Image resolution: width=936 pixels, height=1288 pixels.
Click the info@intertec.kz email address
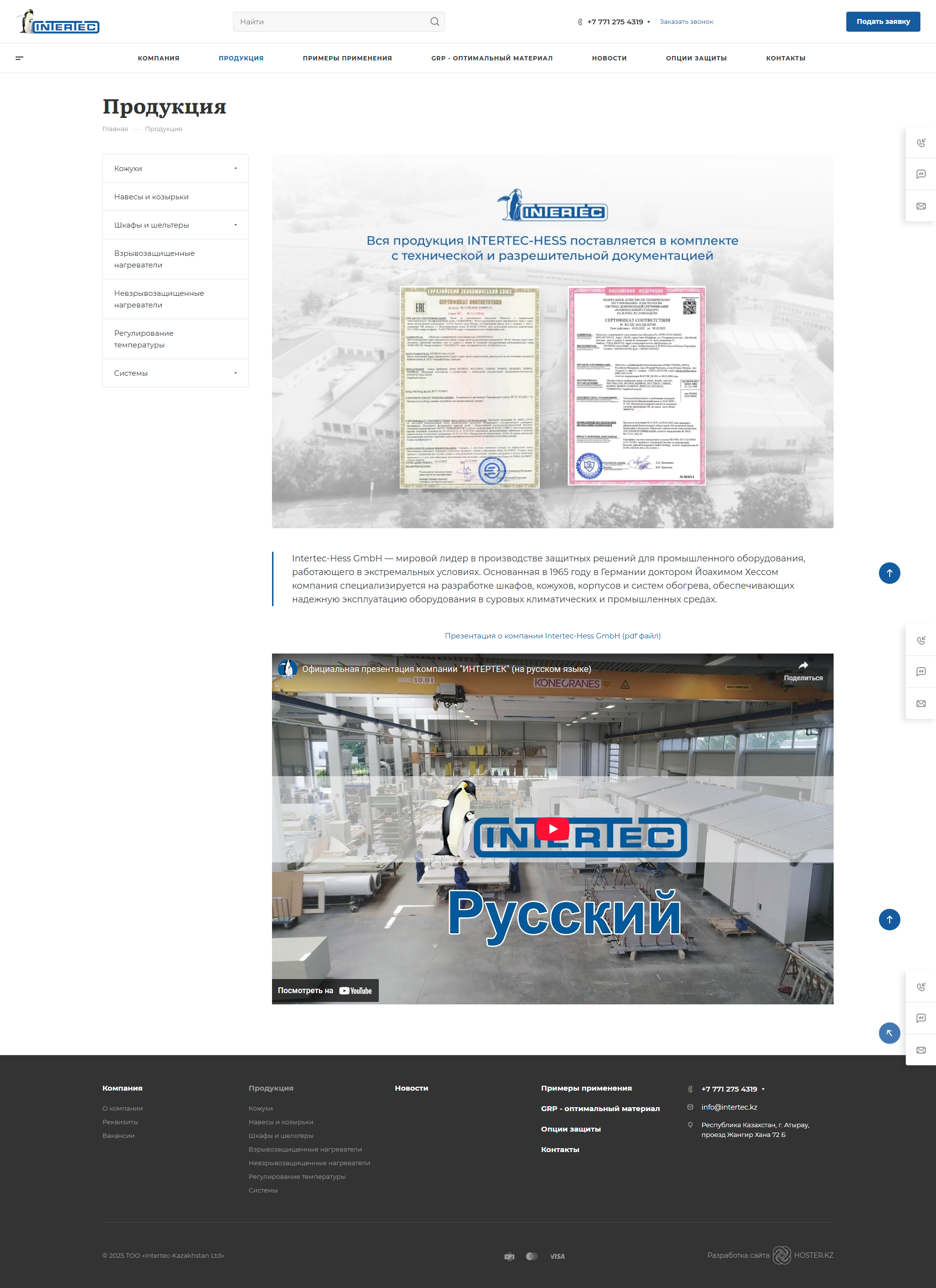[x=729, y=1107]
